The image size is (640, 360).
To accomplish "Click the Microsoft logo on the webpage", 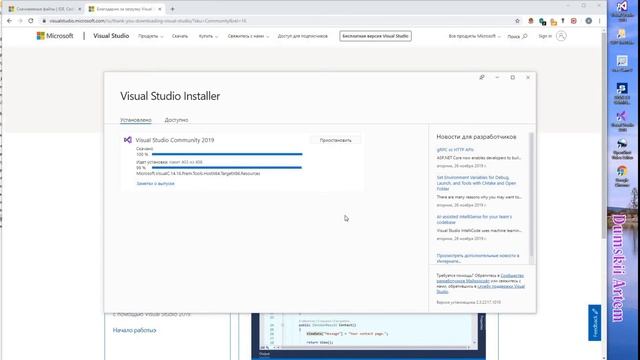I will pos(55,36).
